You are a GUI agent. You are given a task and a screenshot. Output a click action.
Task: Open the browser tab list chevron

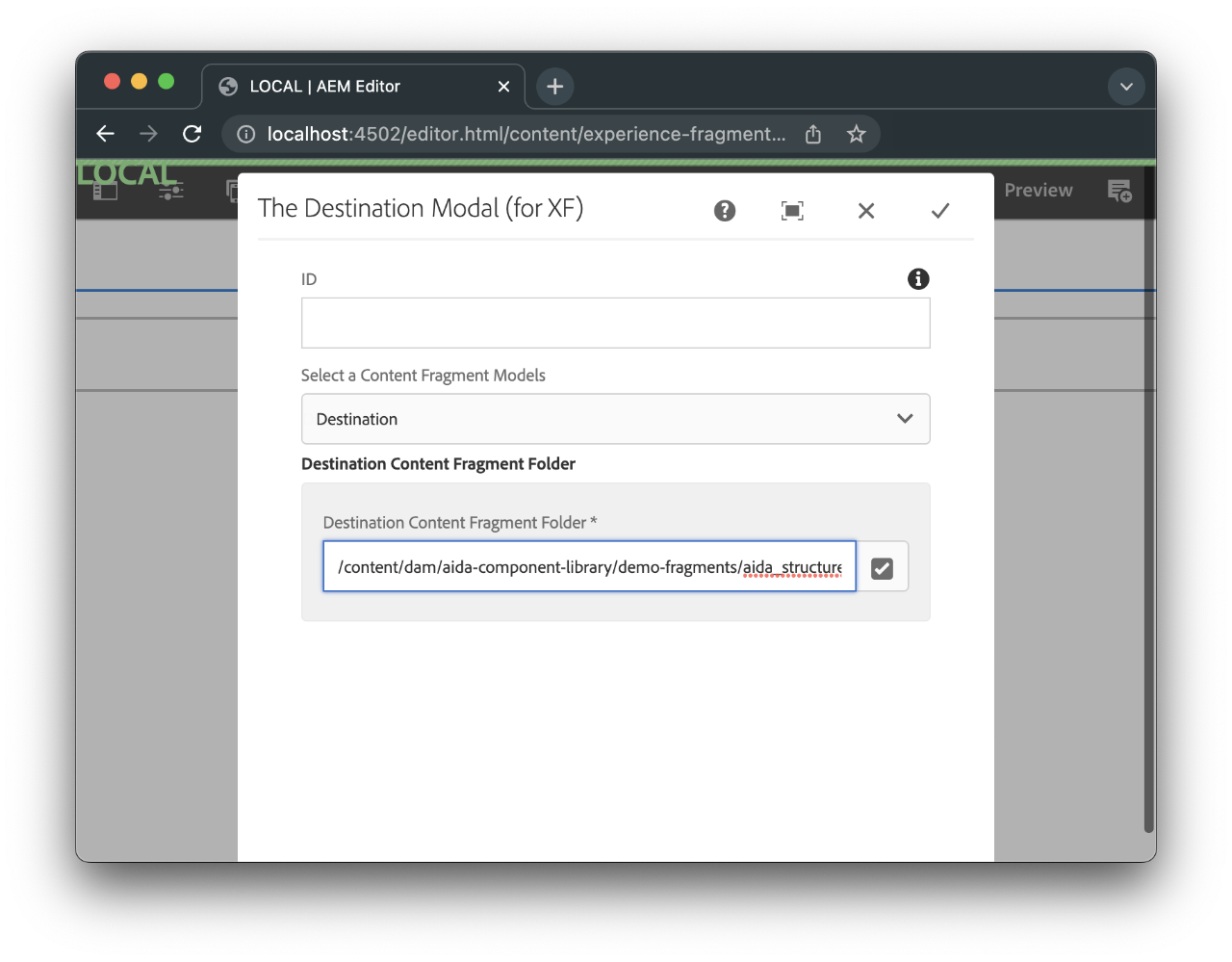[x=1126, y=87]
